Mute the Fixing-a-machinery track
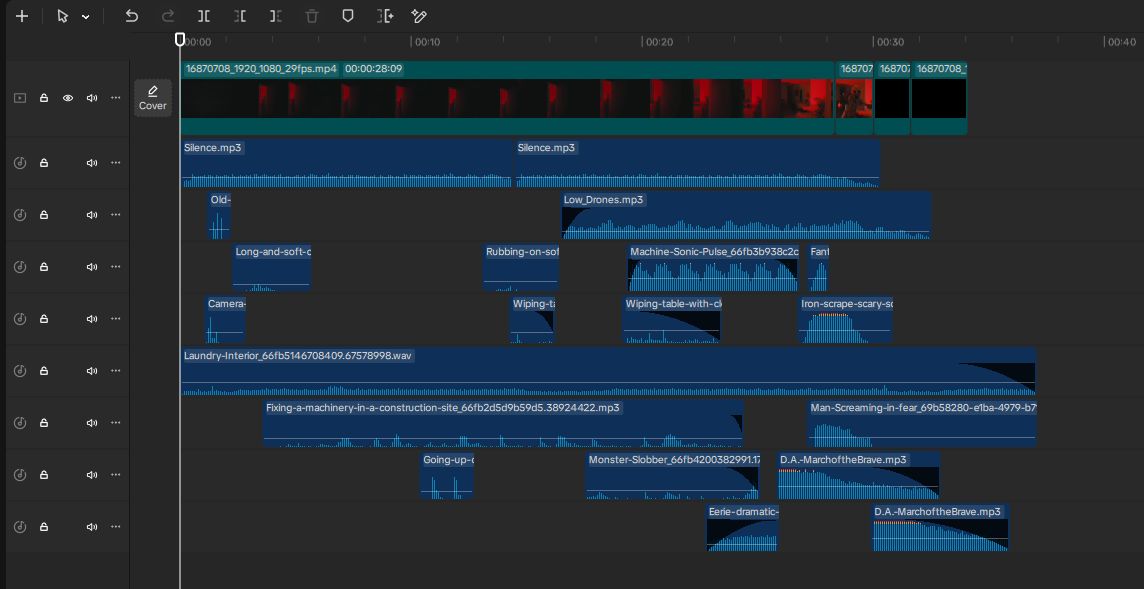 pos(92,423)
